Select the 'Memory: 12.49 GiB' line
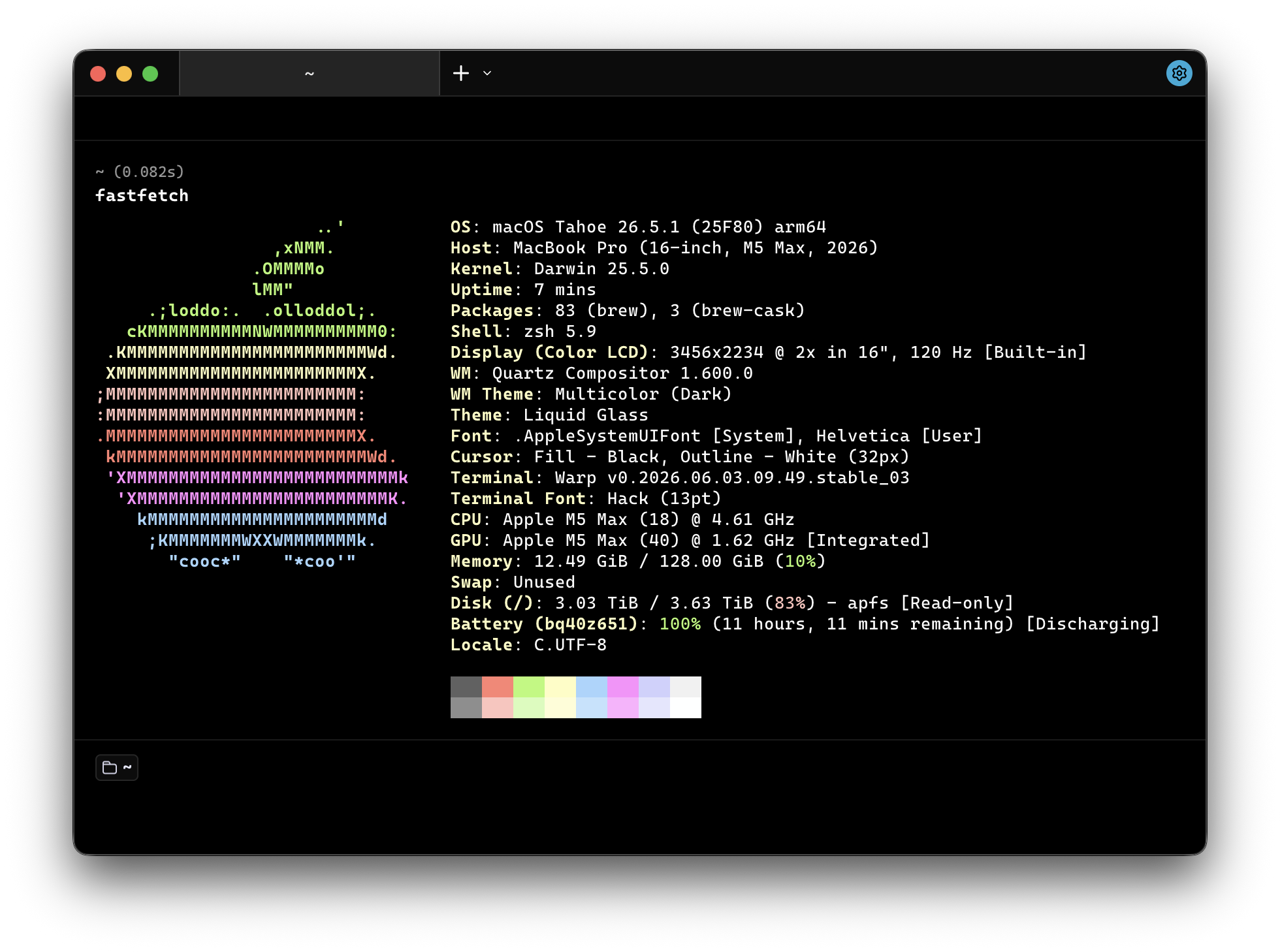Screen dimensions: 1280x952 (x=638, y=561)
